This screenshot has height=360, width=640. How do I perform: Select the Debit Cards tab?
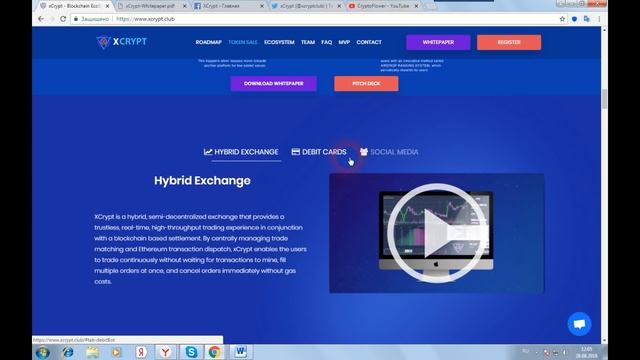coord(319,152)
